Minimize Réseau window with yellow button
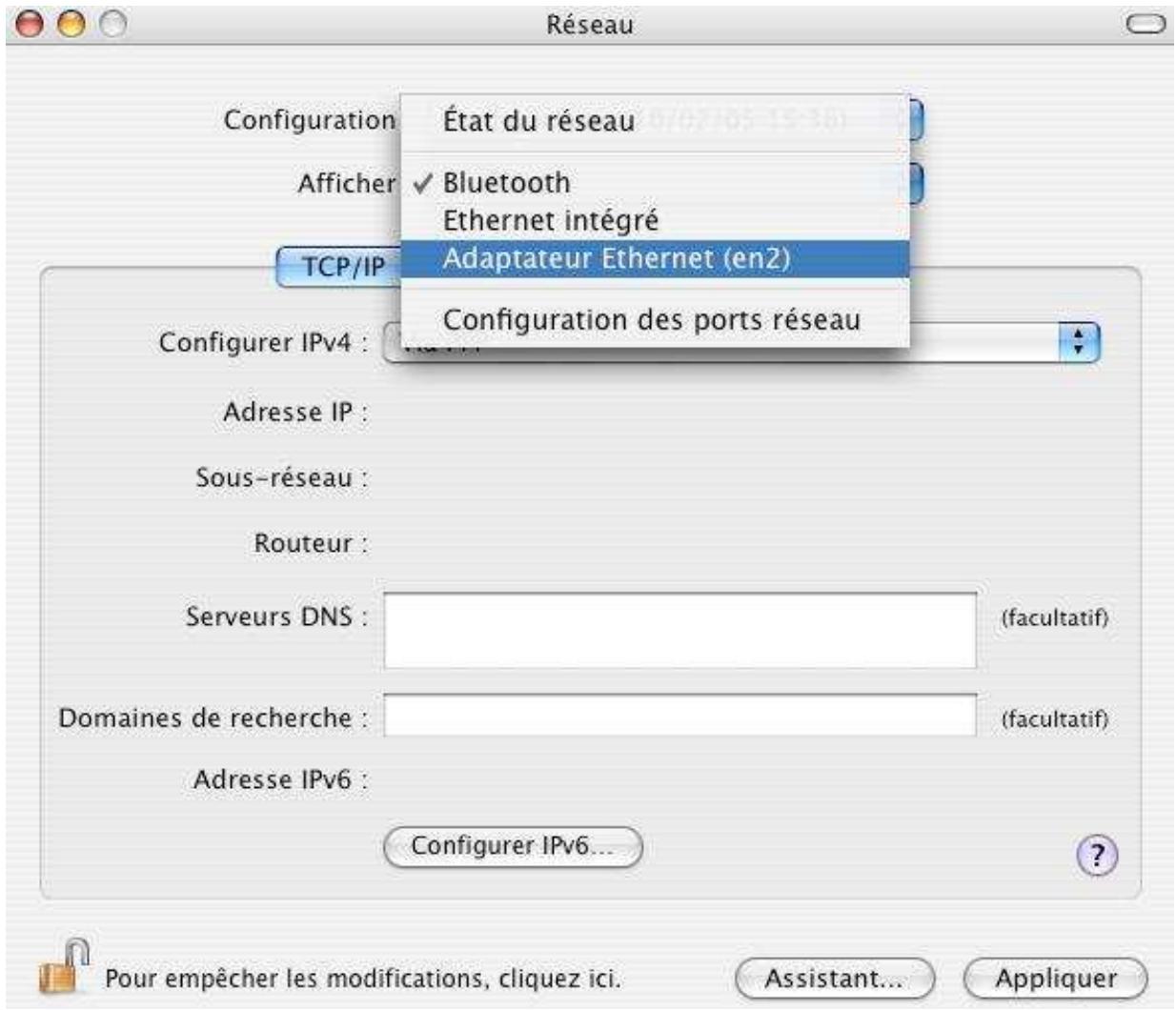Viewport: 1176px width, 1010px height. coord(71,24)
